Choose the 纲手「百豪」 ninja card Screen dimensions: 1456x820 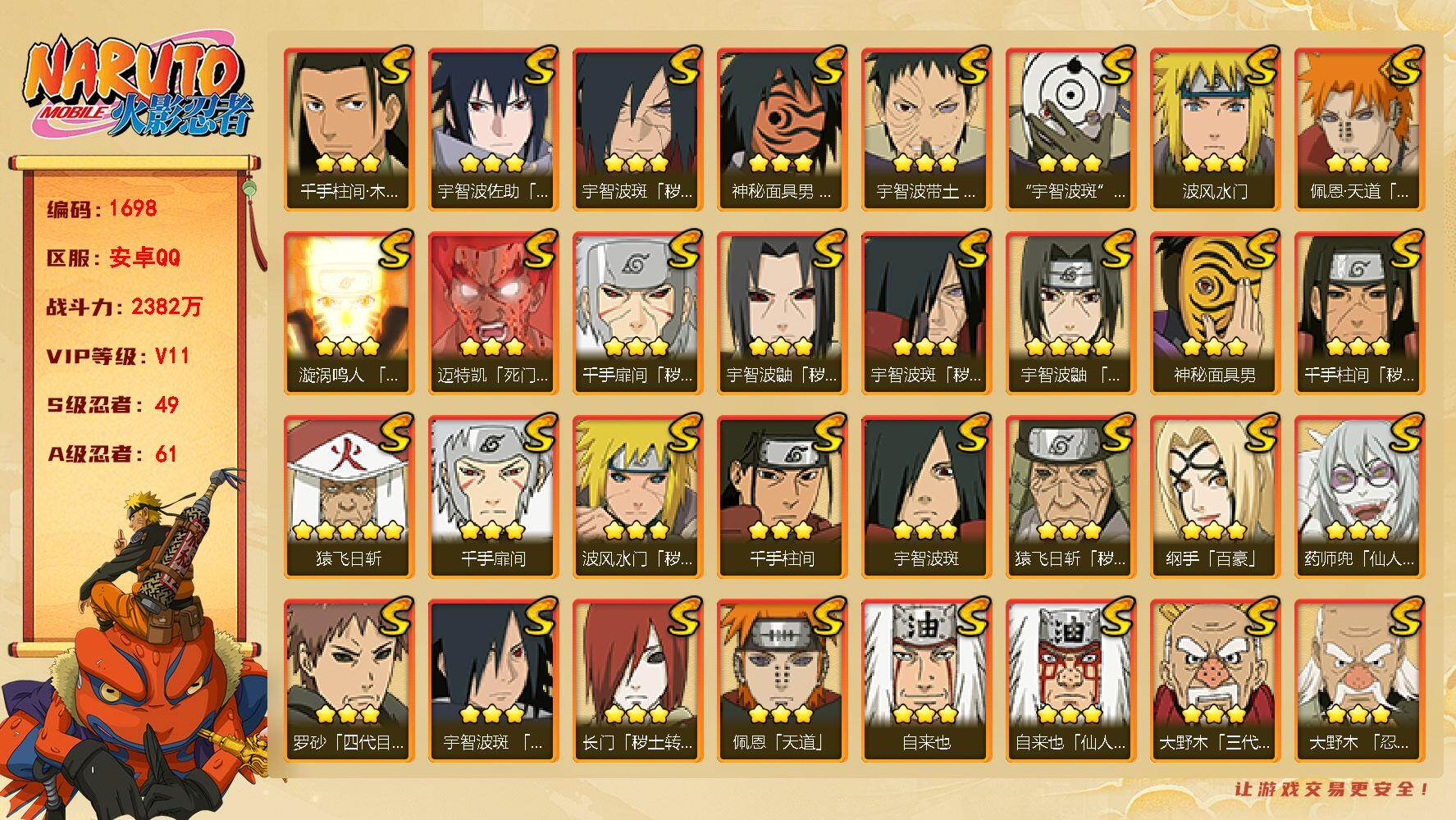[1214, 496]
